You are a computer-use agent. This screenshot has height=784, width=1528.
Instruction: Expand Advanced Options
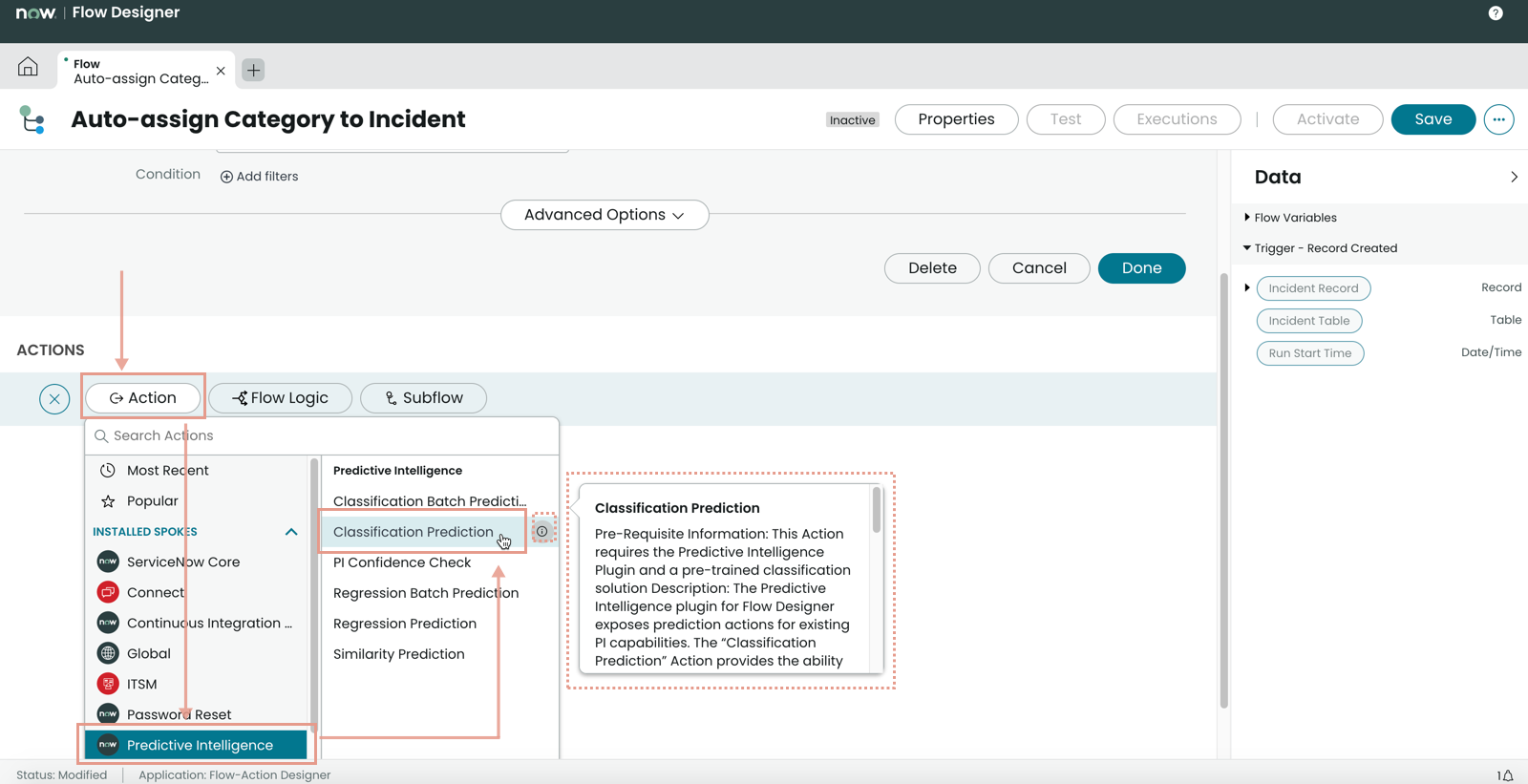605,215
